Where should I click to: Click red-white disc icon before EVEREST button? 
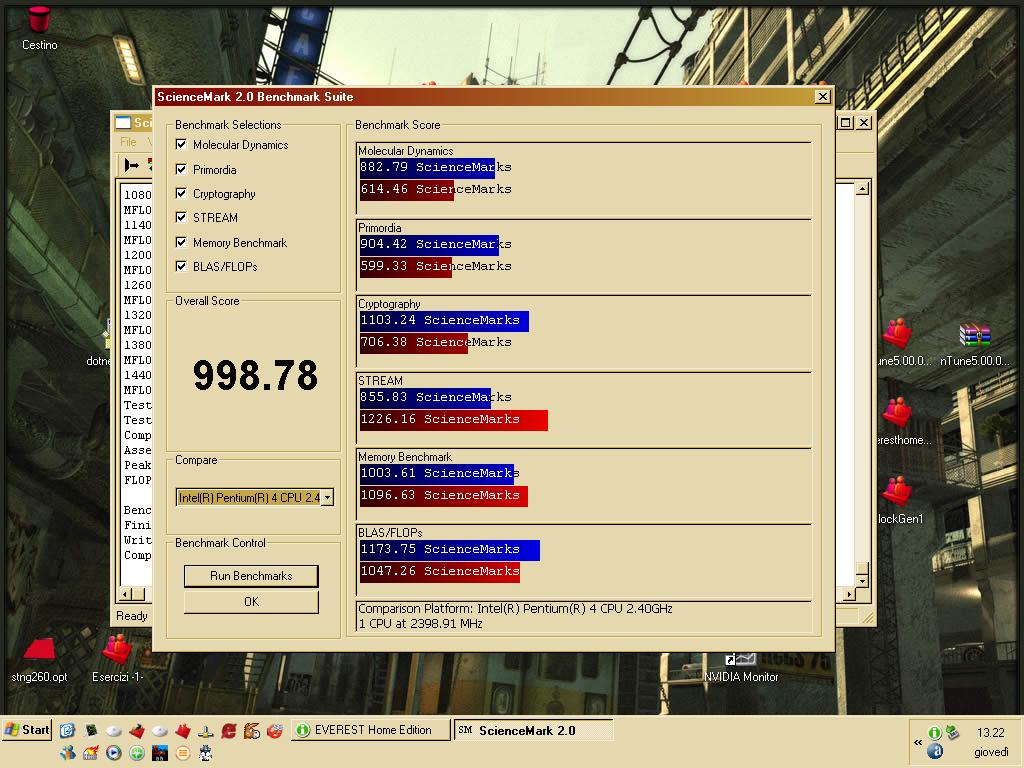click(275, 730)
